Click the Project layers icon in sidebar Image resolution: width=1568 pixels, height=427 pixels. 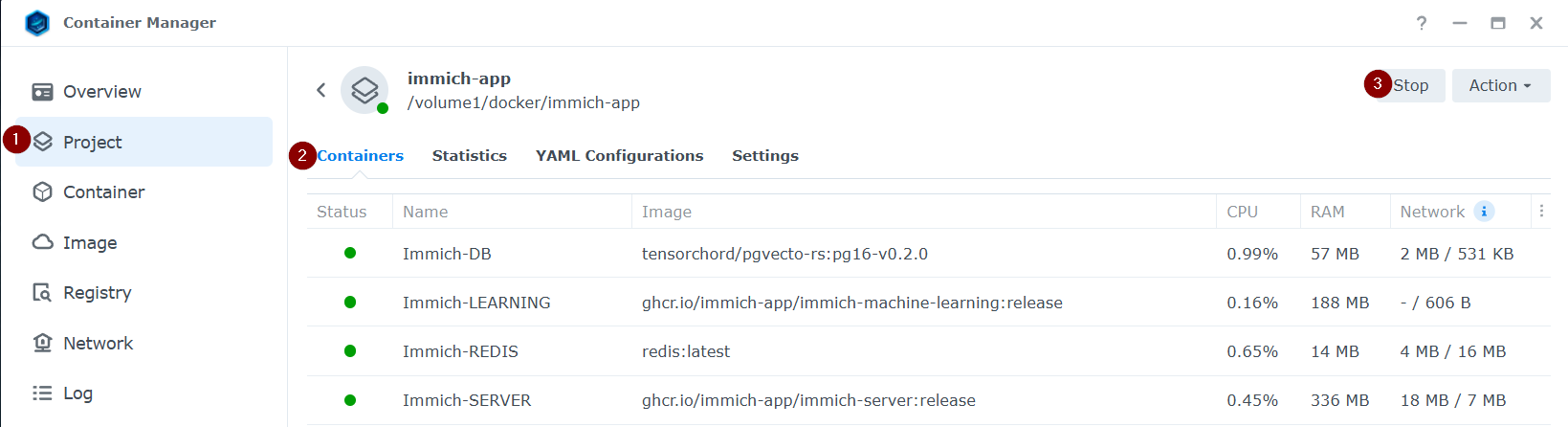tap(42, 142)
